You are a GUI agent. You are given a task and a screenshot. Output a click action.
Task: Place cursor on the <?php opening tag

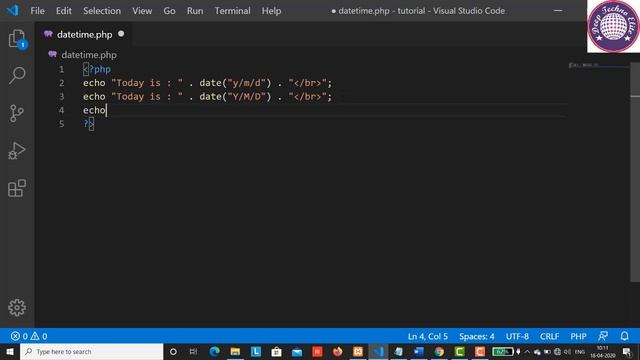(x=97, y=69)
